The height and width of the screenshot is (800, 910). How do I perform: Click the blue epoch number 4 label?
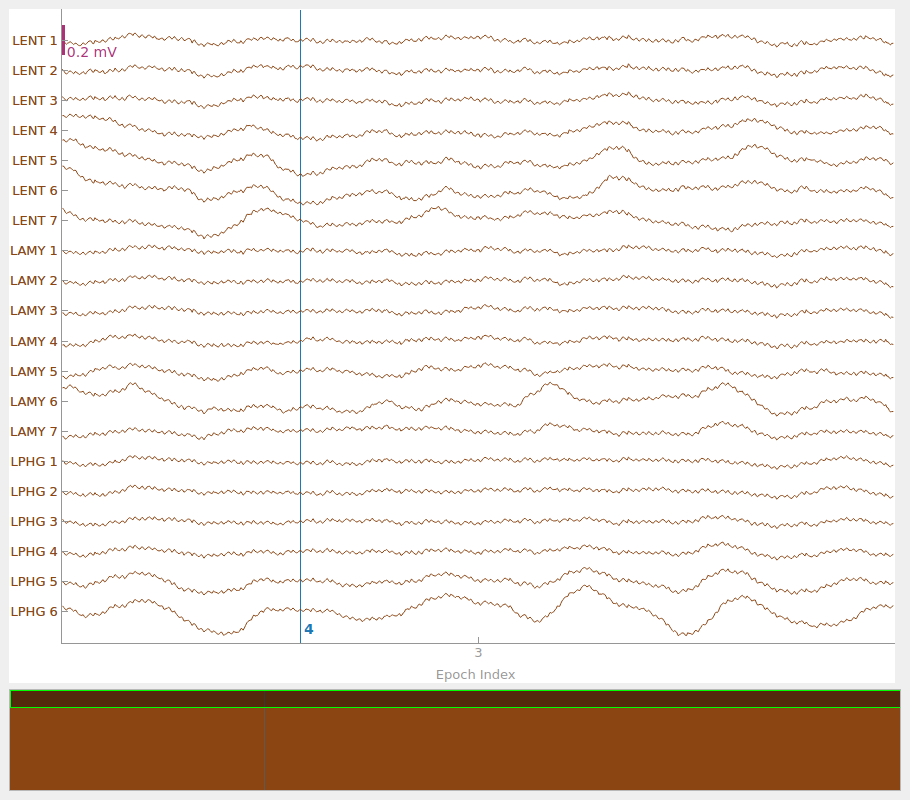tap(309, 630)
